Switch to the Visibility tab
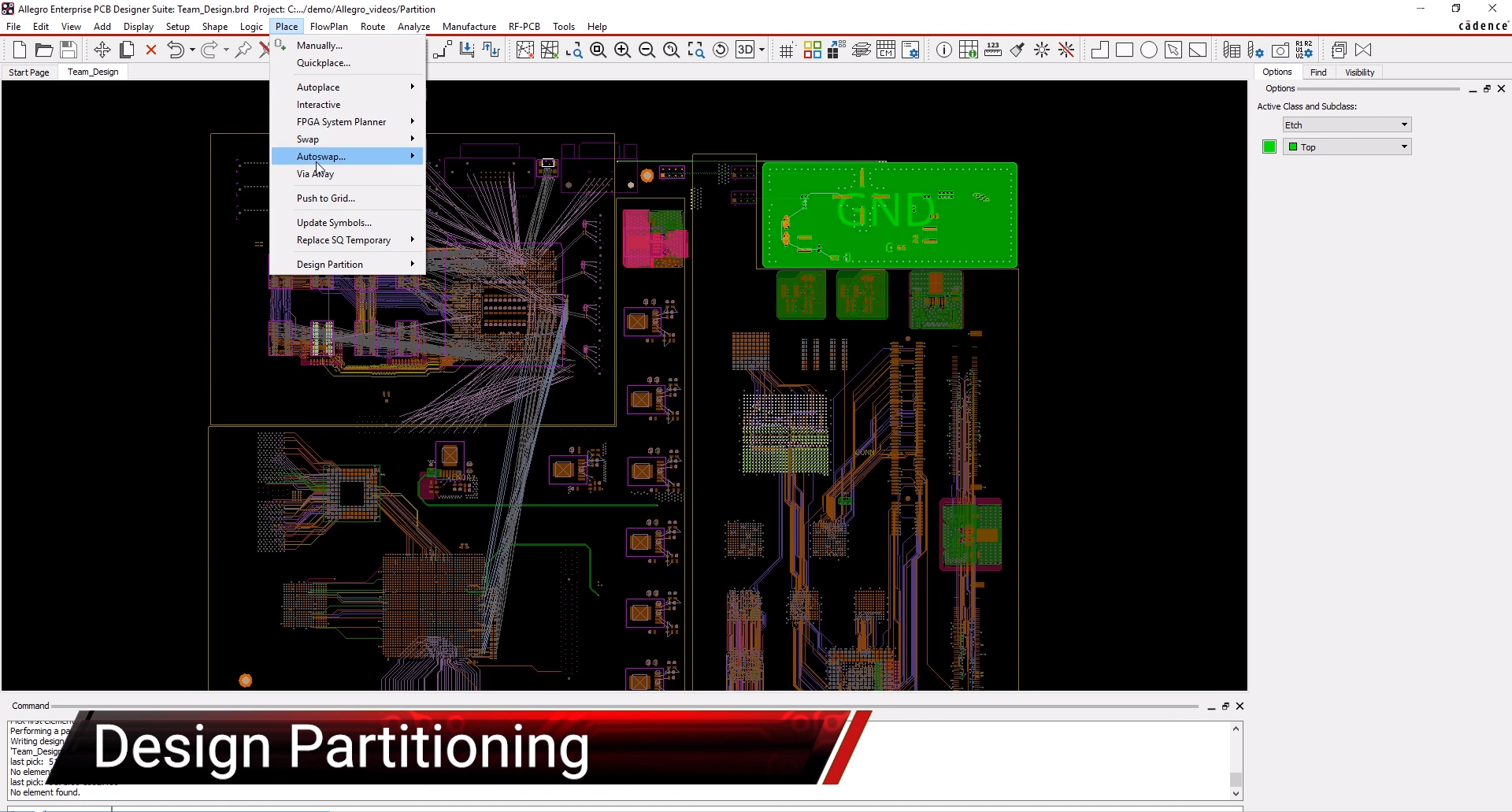Viewport: 1512px width, 812px height. click(x=1359, y=72)
